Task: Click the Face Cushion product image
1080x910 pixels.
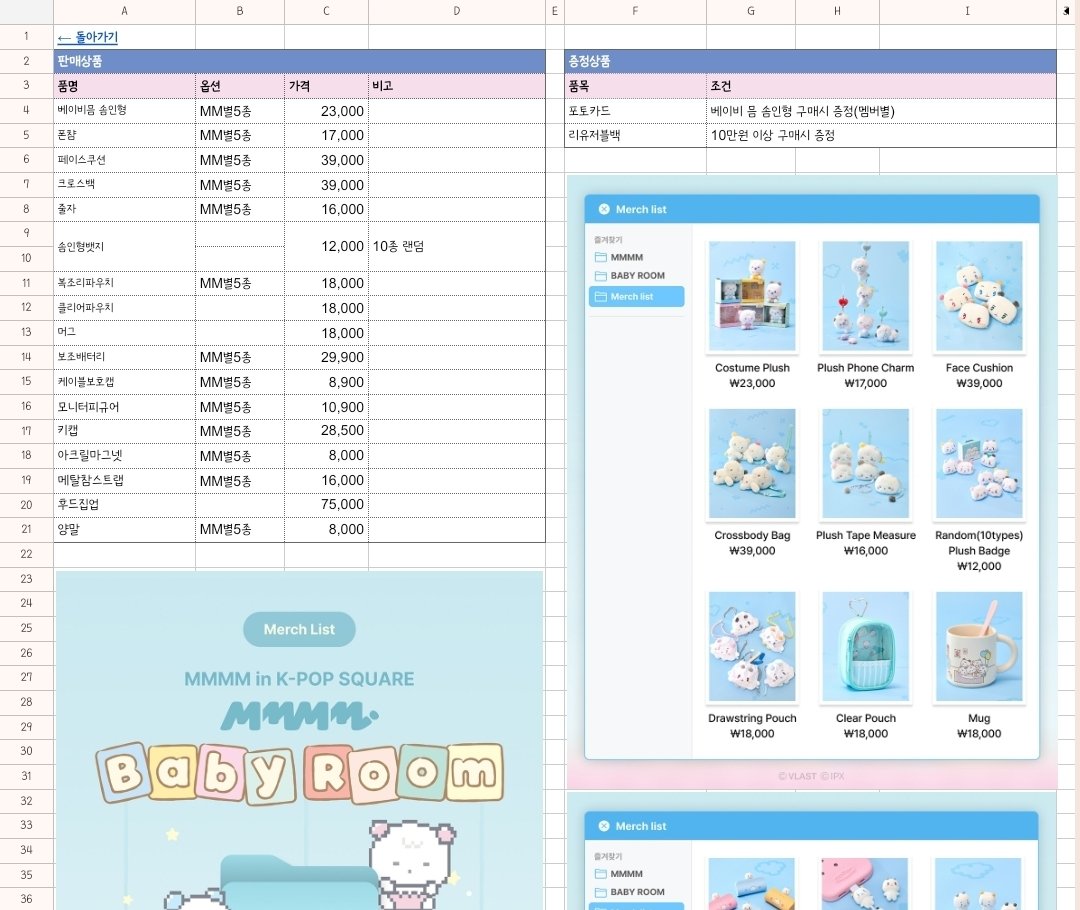Action: pyautogui.click(x=979, y=296)
